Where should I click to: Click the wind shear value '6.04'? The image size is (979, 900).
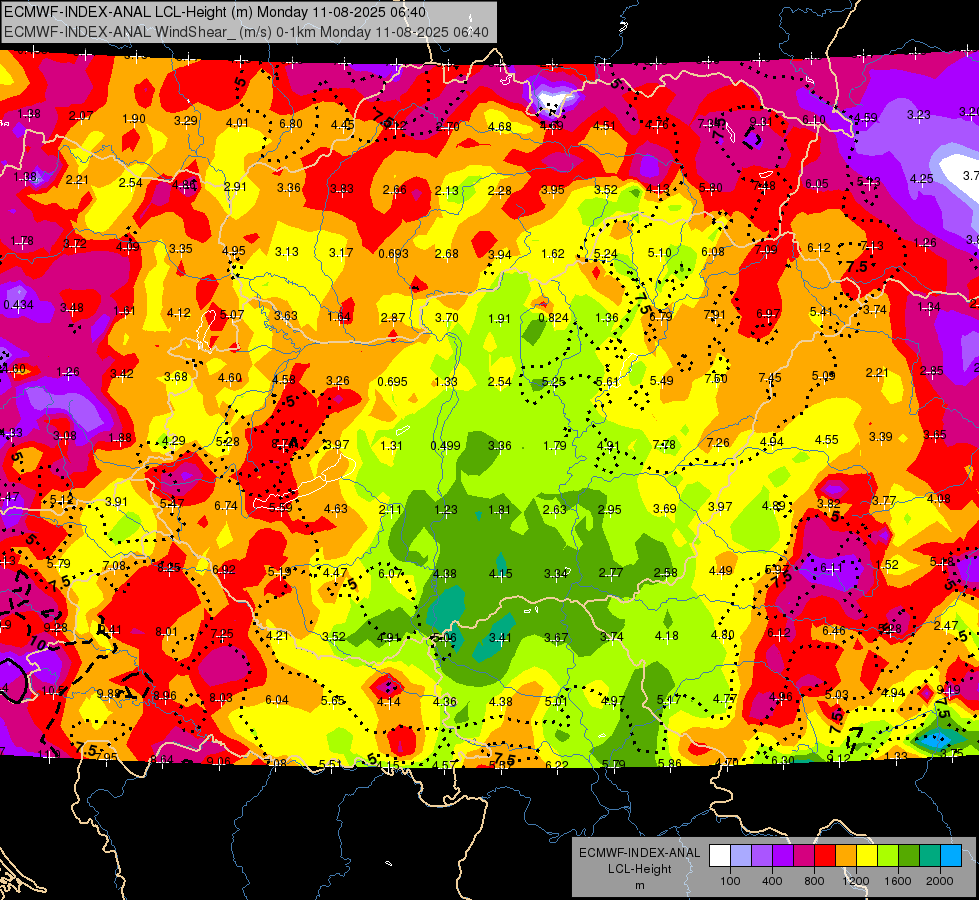[277, 700]
